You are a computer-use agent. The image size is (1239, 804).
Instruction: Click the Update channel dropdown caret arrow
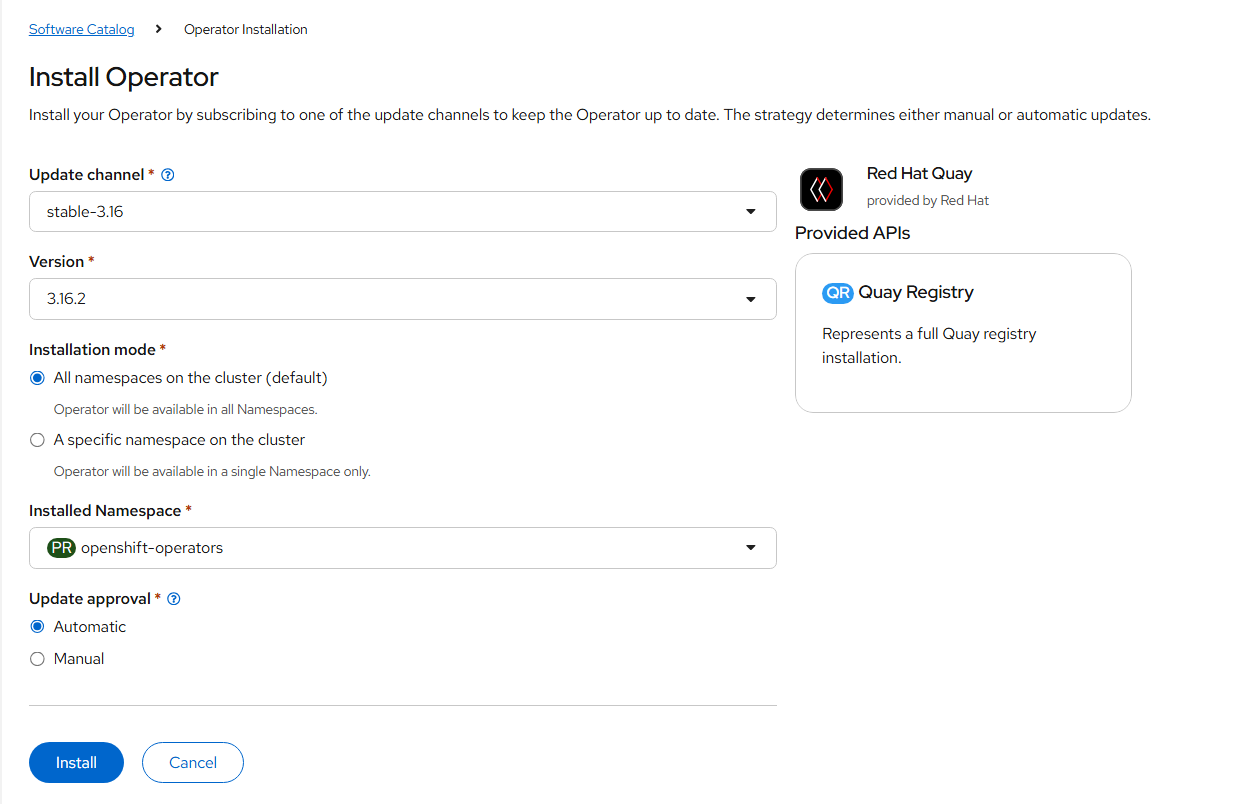coord(751,212)
